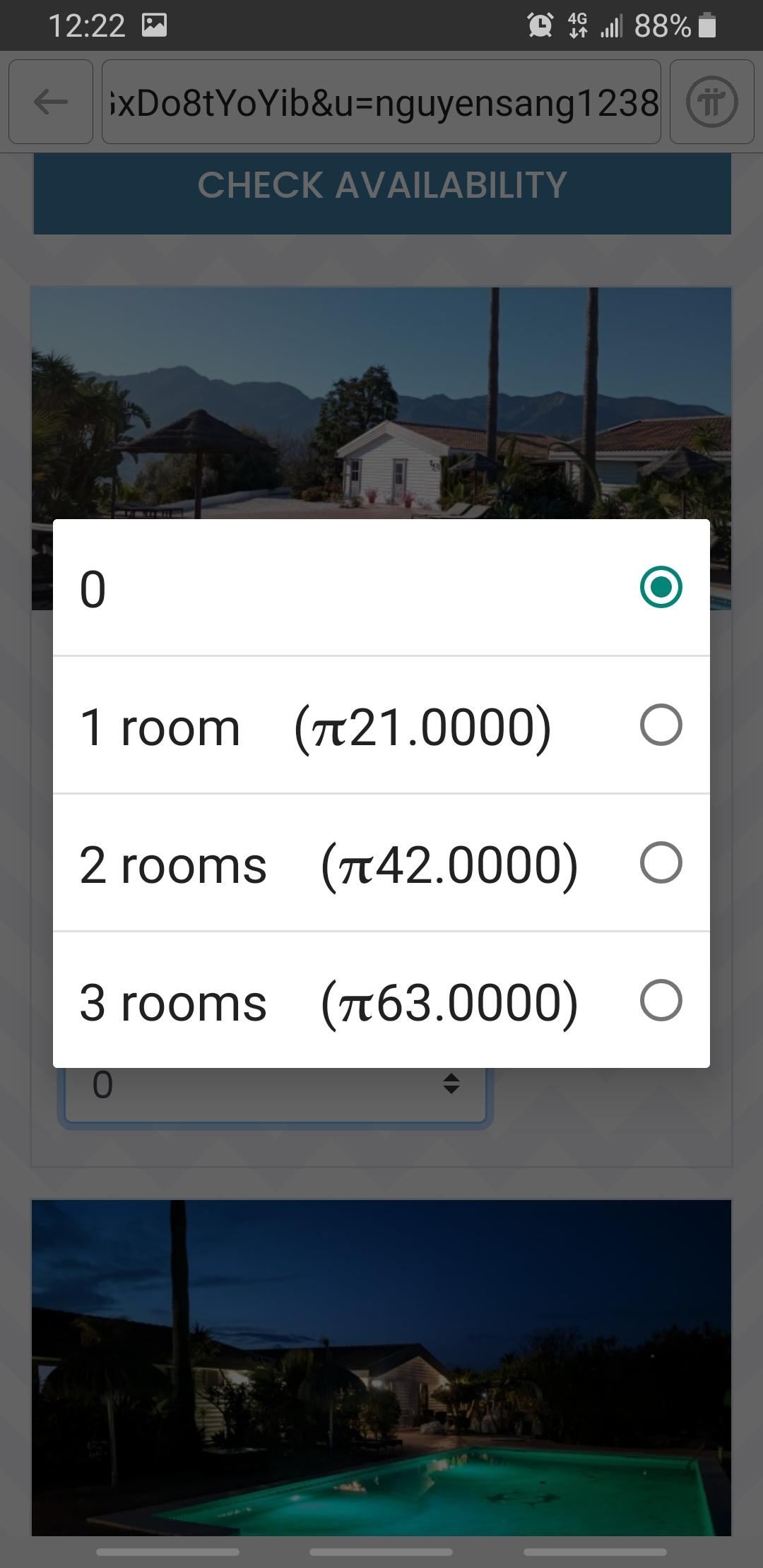
Task: Tap the room quantity dropdown arrows
Action: coord(451,1084)
